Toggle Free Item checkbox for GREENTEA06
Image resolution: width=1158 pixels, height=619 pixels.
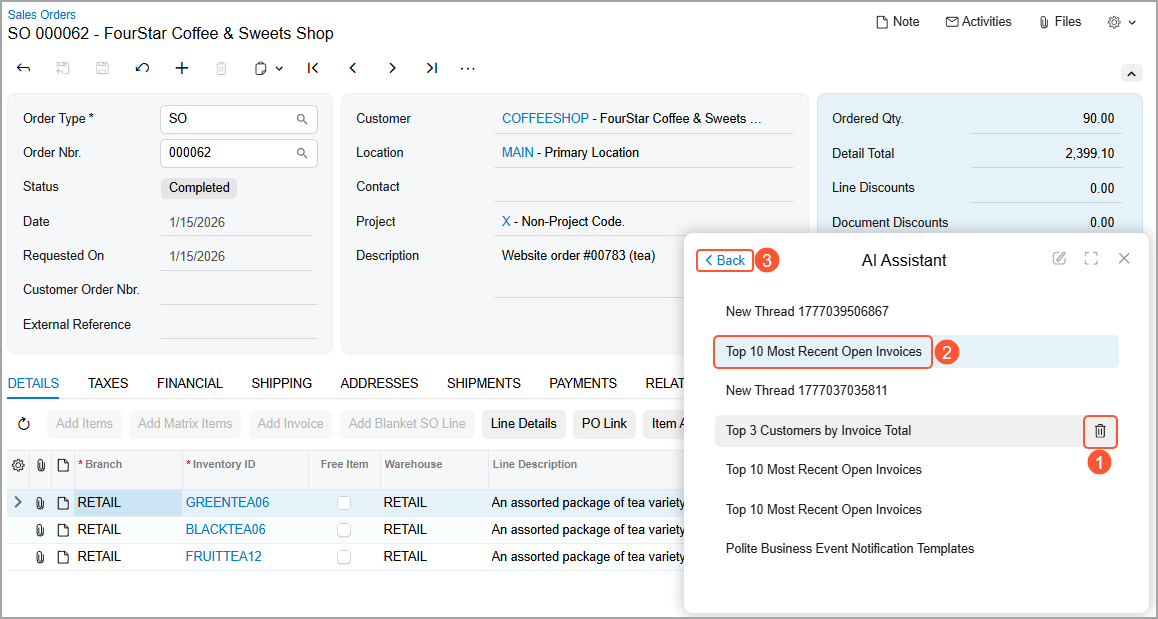344,503
